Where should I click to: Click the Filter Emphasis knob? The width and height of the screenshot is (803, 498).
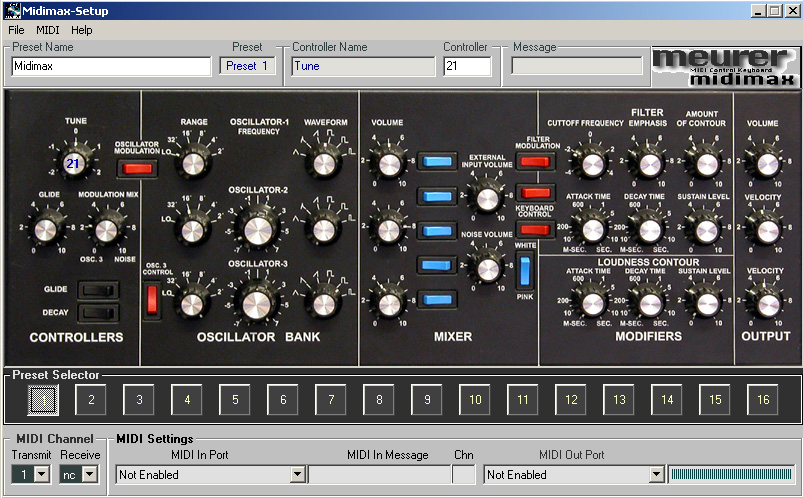point(649,165)
